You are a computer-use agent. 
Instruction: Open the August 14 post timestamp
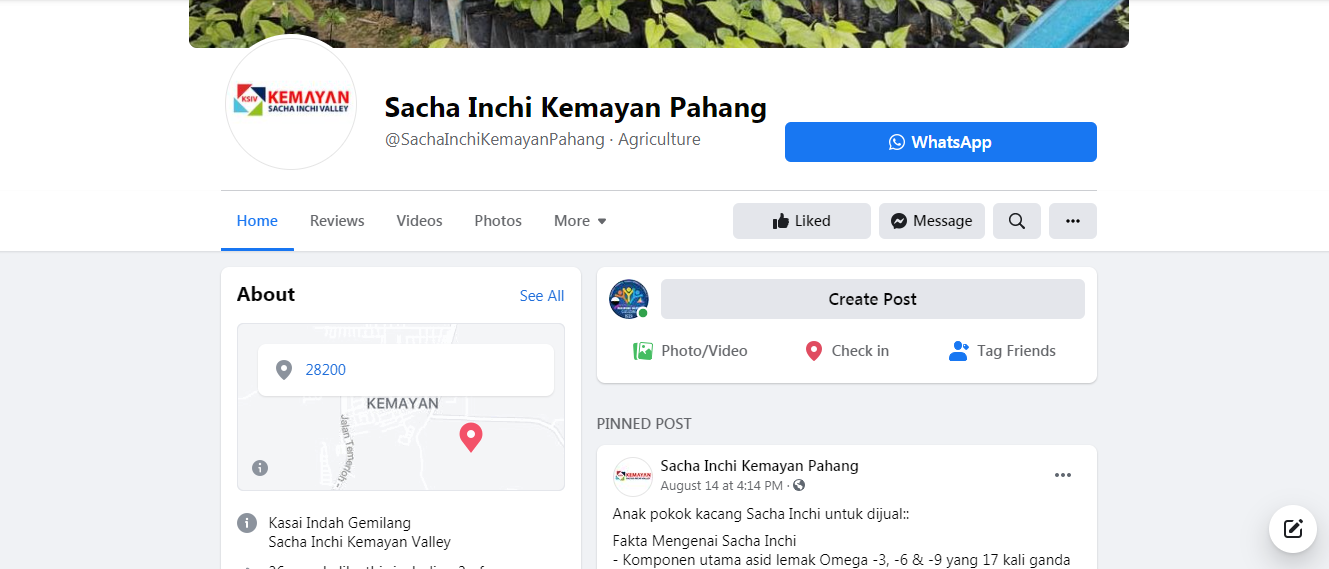click(x=722, y=486)
